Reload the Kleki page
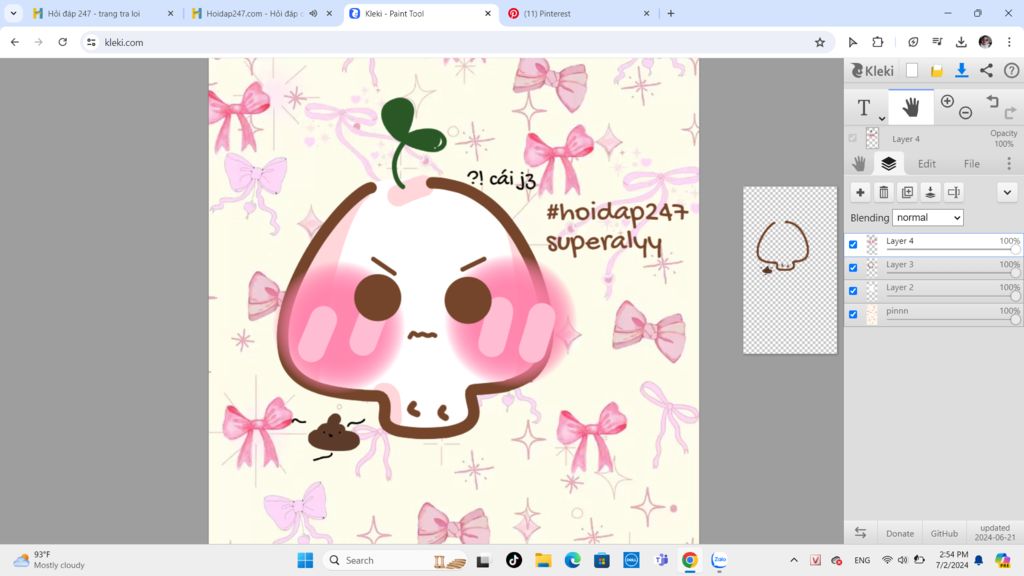 coord(63,42)
